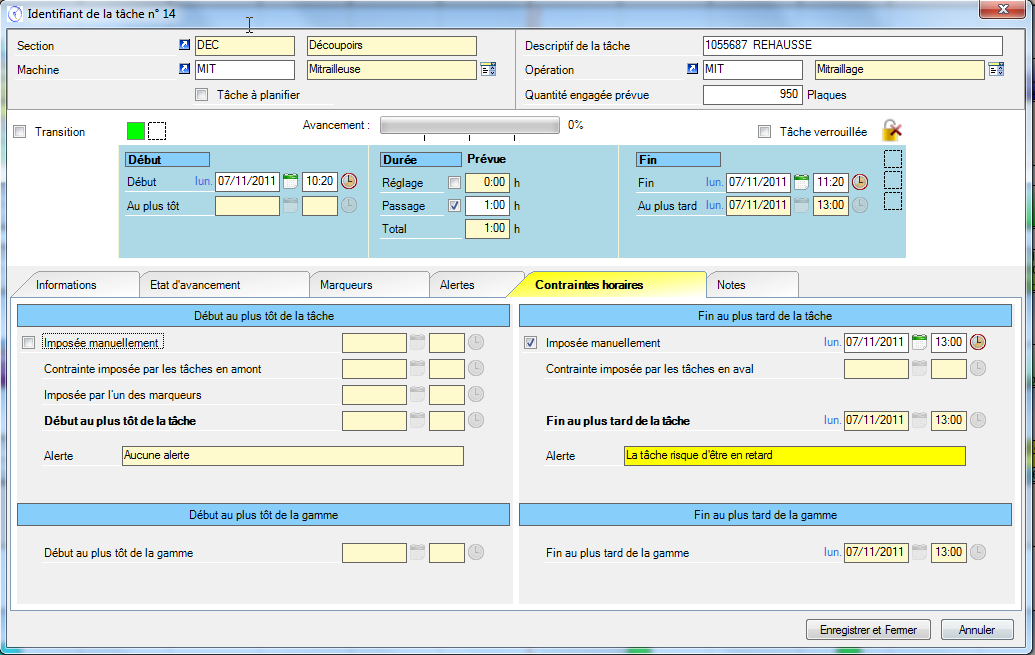
Task: Edit the Descriptif de la tâche field
Action: 853,46
